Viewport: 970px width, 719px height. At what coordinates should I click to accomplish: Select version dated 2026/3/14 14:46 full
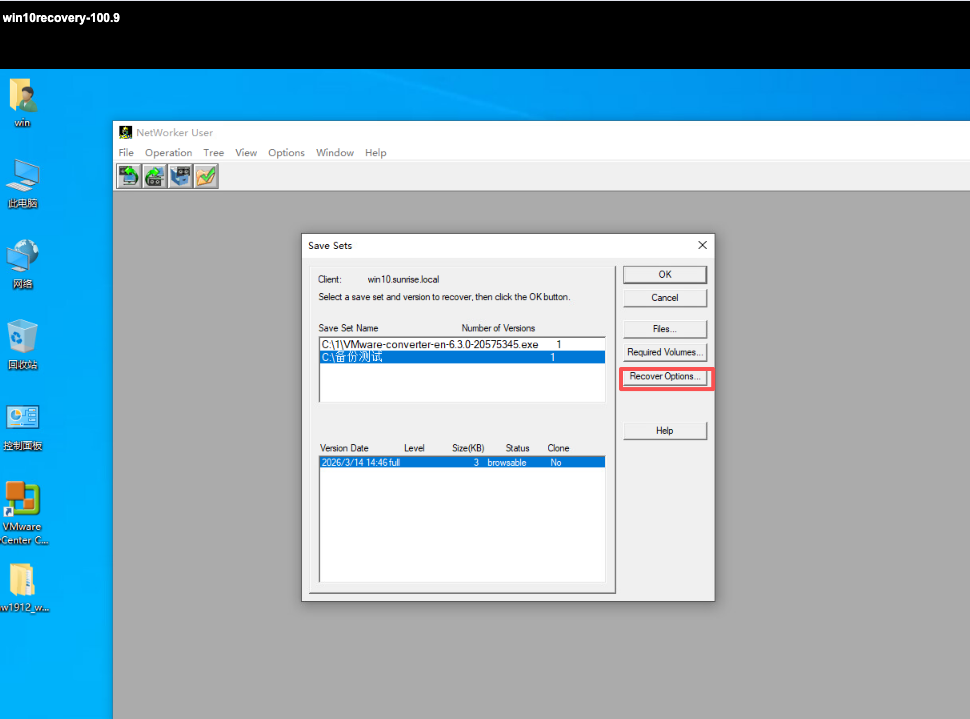coord(462,462)
